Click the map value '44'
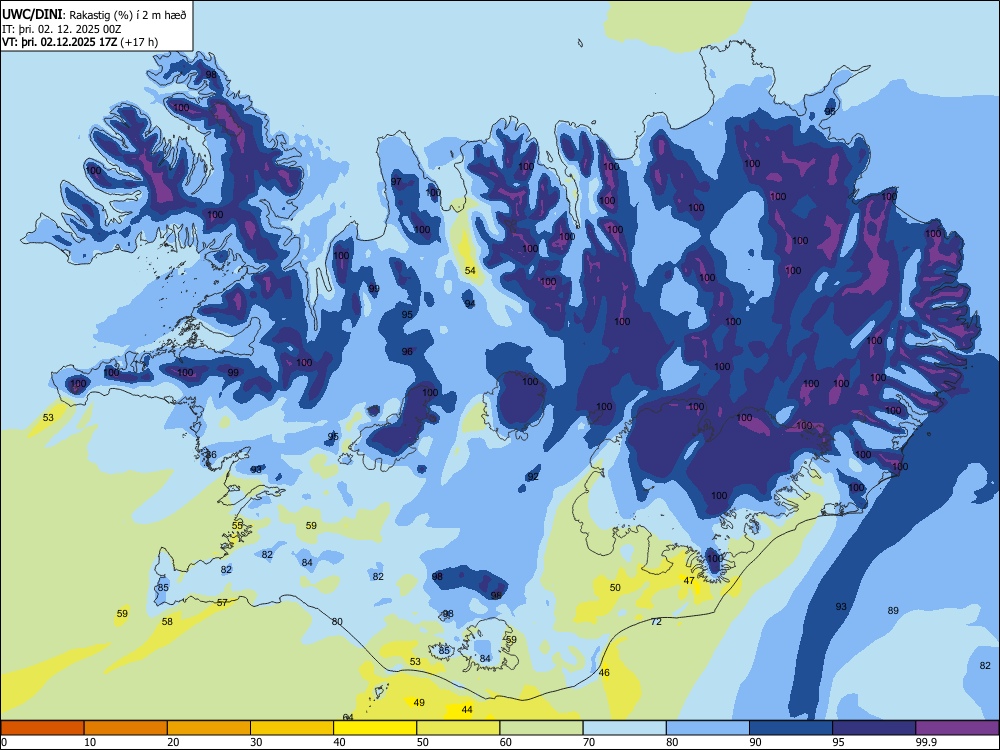The width and height of the screenshot is (1000, 750). pos(467,710)
